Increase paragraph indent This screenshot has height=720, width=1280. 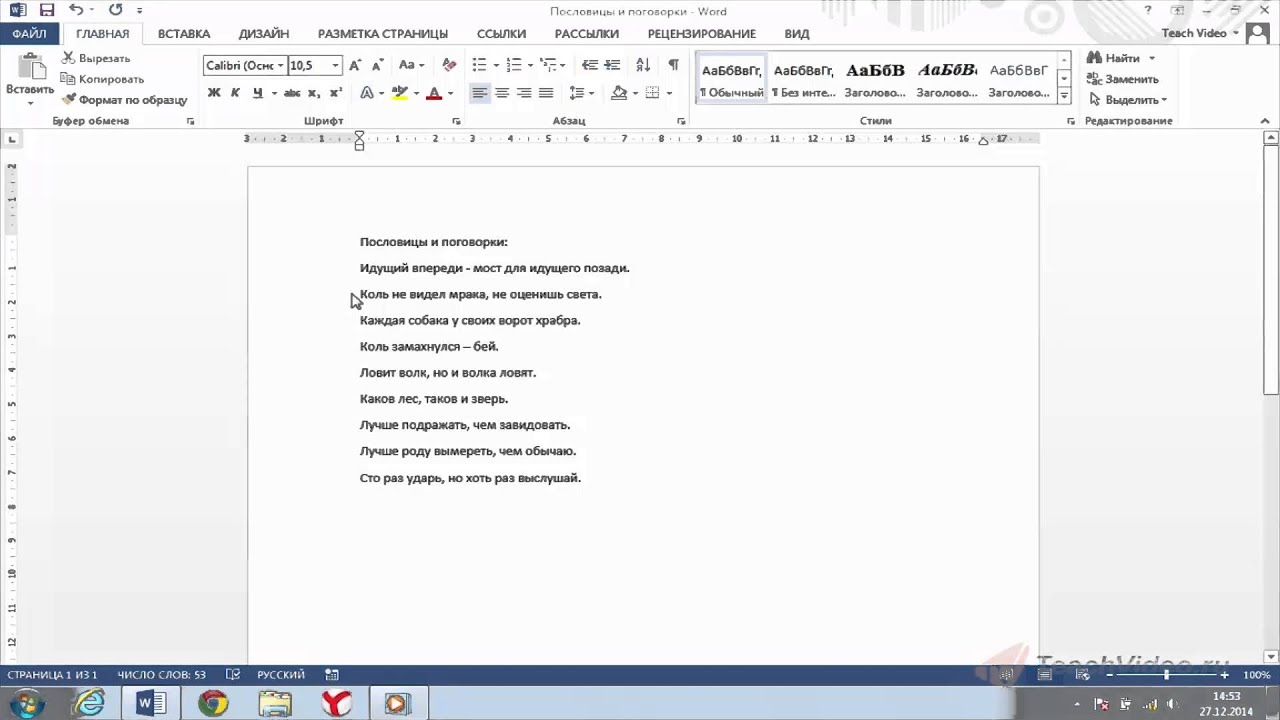(x=611, y=65)
